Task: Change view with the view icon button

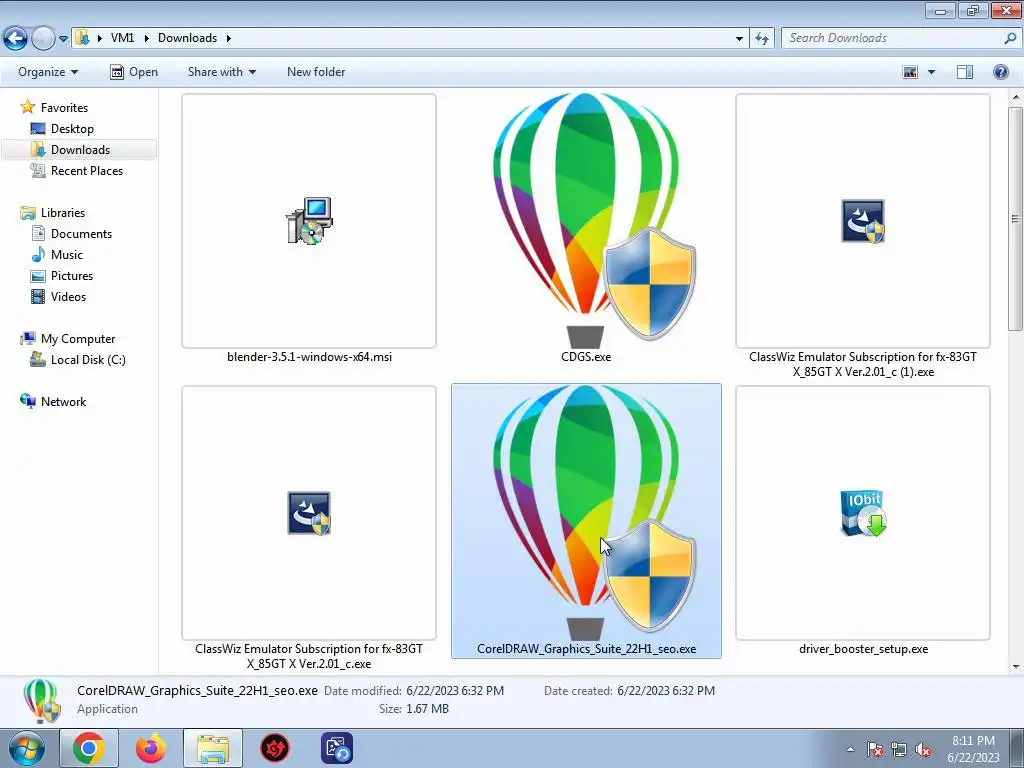Action: [910, 72]
